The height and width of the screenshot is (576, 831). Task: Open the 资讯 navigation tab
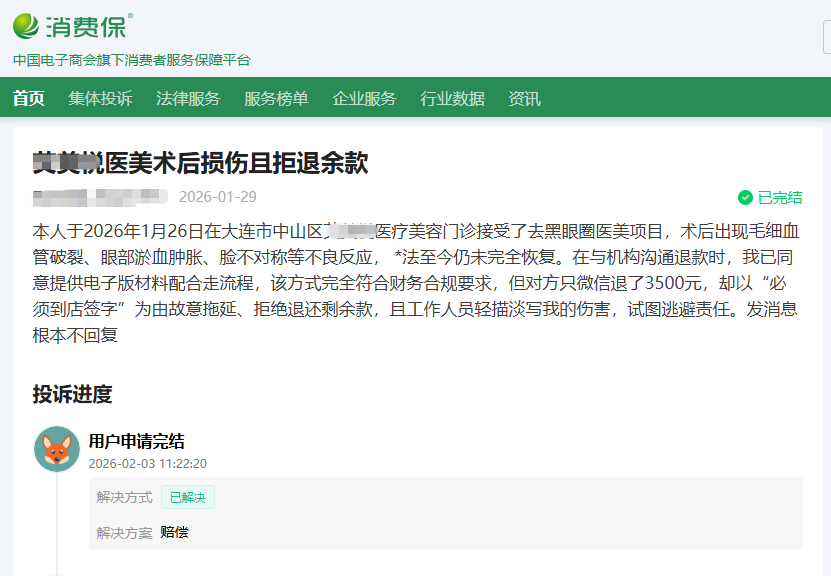coord(524,98)
